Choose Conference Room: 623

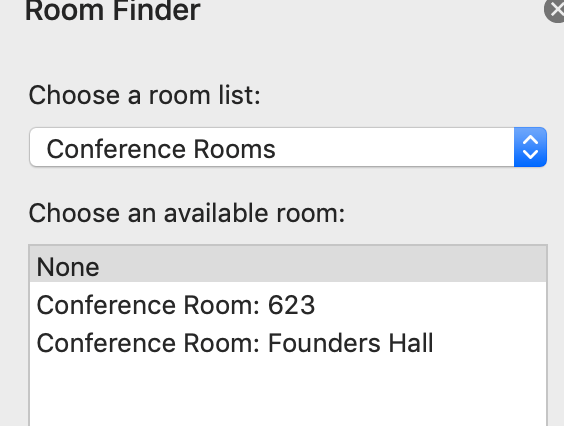[x=288, y=305]
